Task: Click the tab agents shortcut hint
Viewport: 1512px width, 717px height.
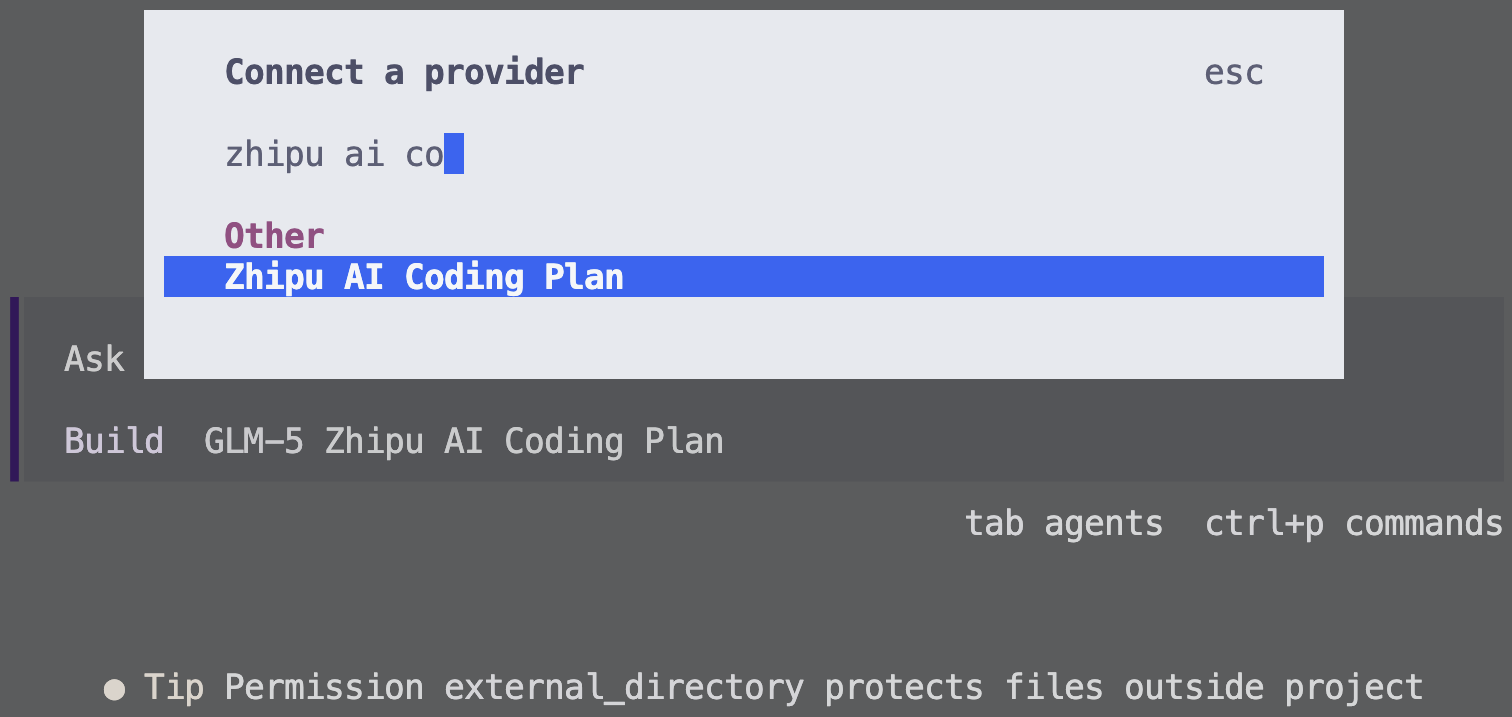Action: 1064,523
